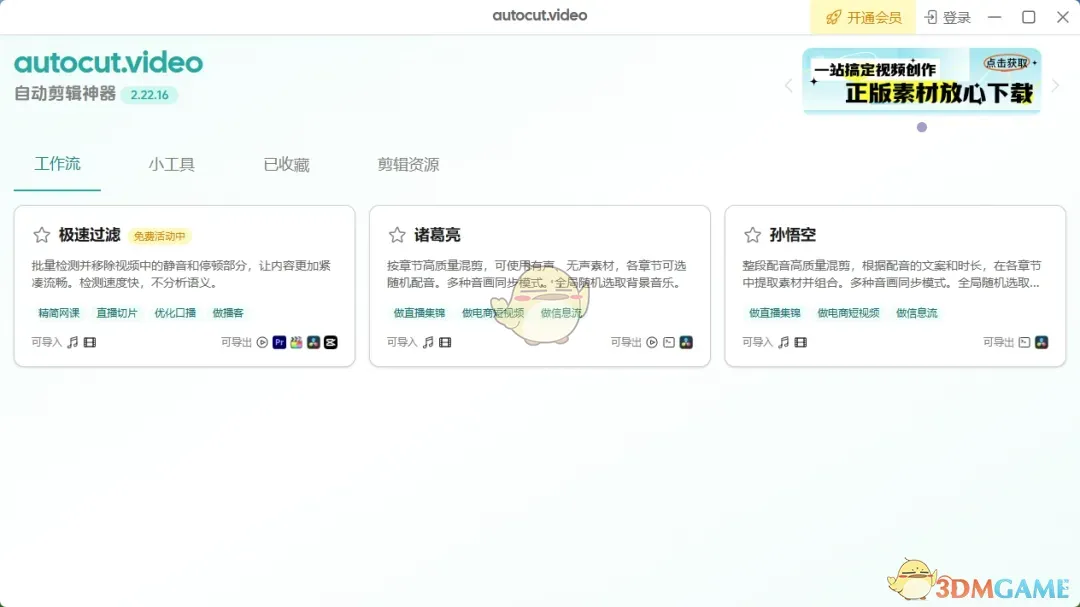Click the Final Cut Pro export icon in 极速过滤
This screenshot has width=1080, height=607.
coord(296,342)
